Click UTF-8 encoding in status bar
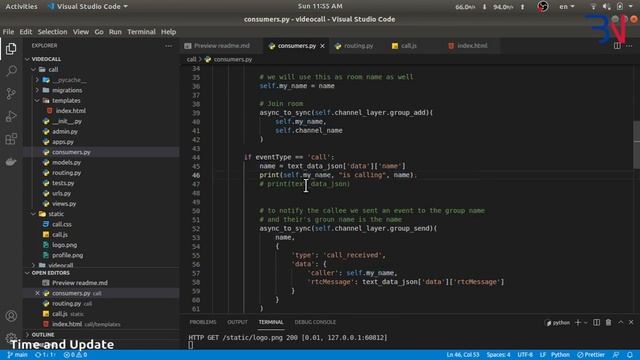Screen dimensions: 640x360 pyautogui.click(x=524, y=355)
